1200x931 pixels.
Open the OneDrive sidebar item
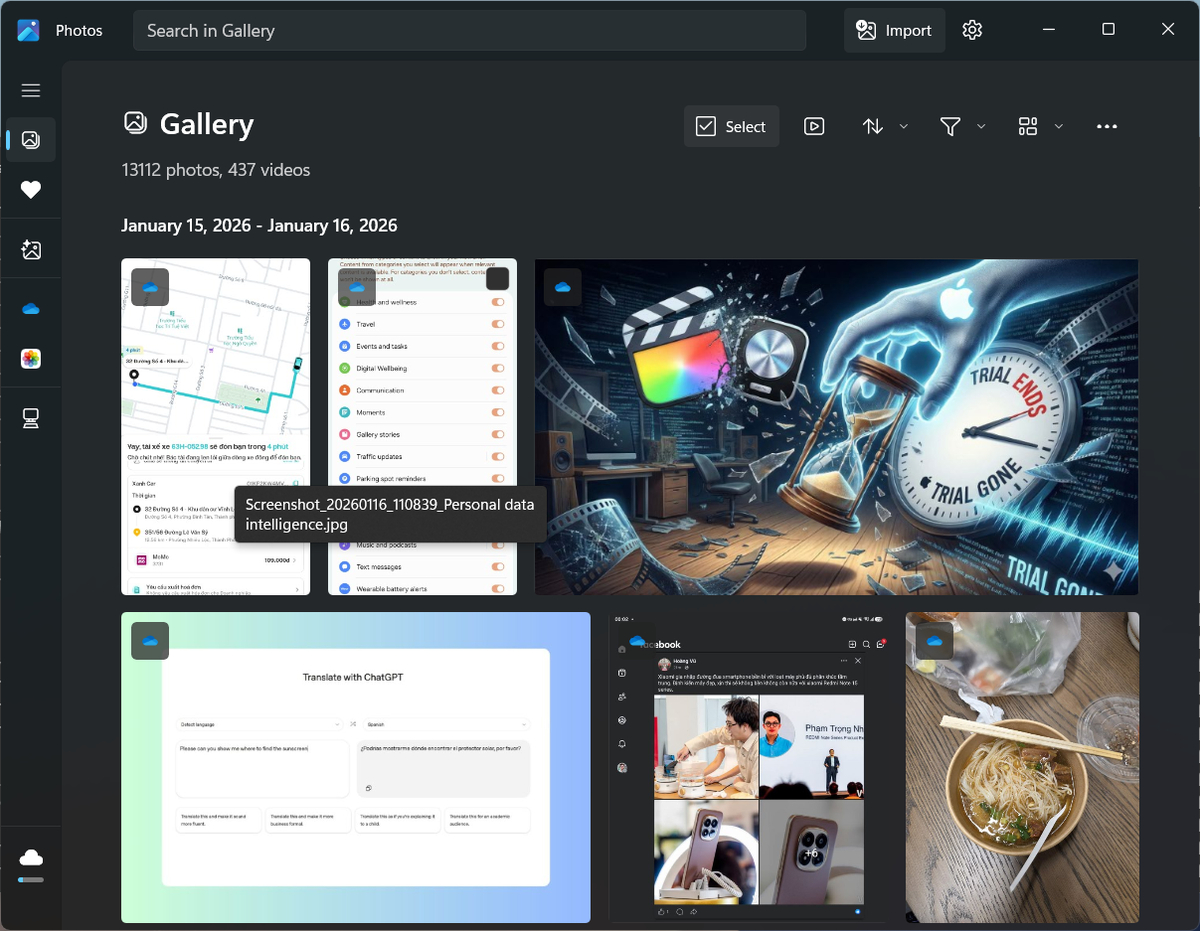point(31,308)
